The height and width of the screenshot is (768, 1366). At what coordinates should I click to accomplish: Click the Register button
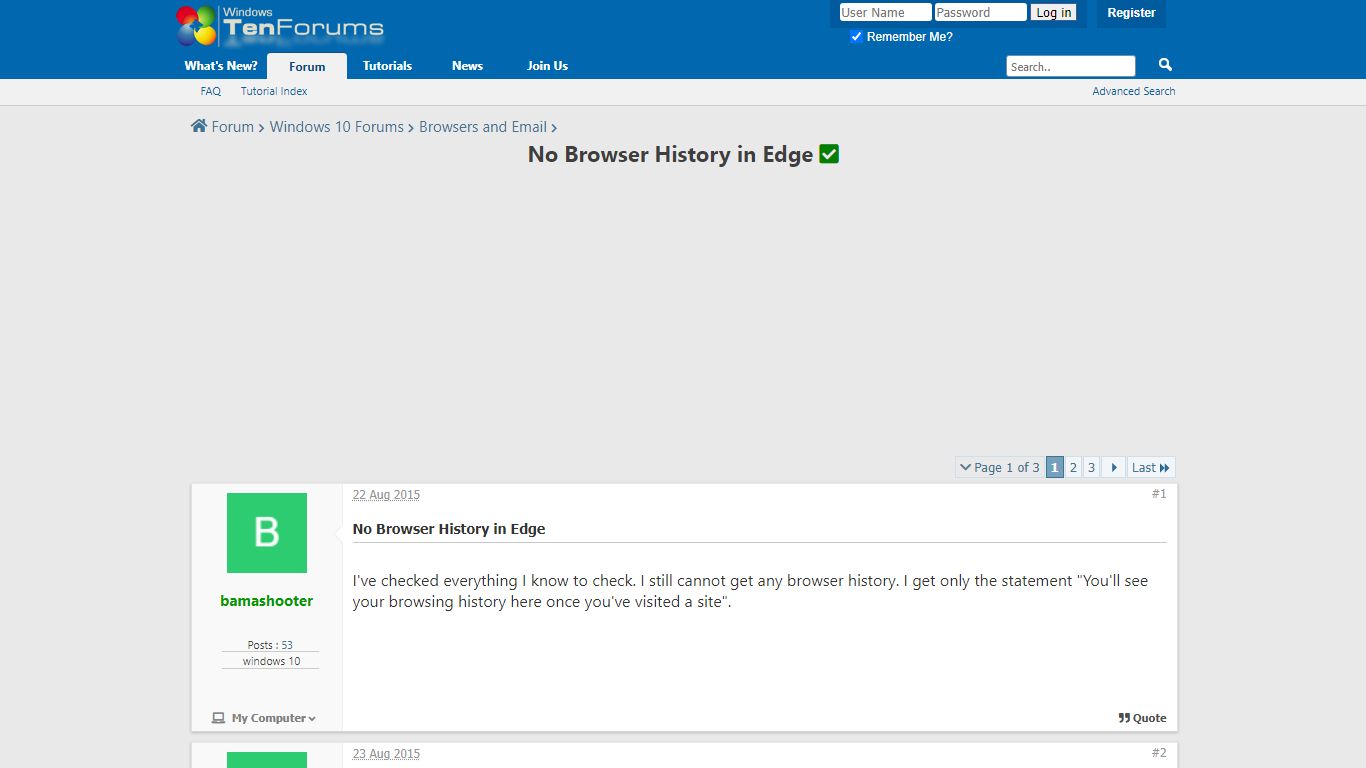pyautogui.click(x=1131, y=13)
